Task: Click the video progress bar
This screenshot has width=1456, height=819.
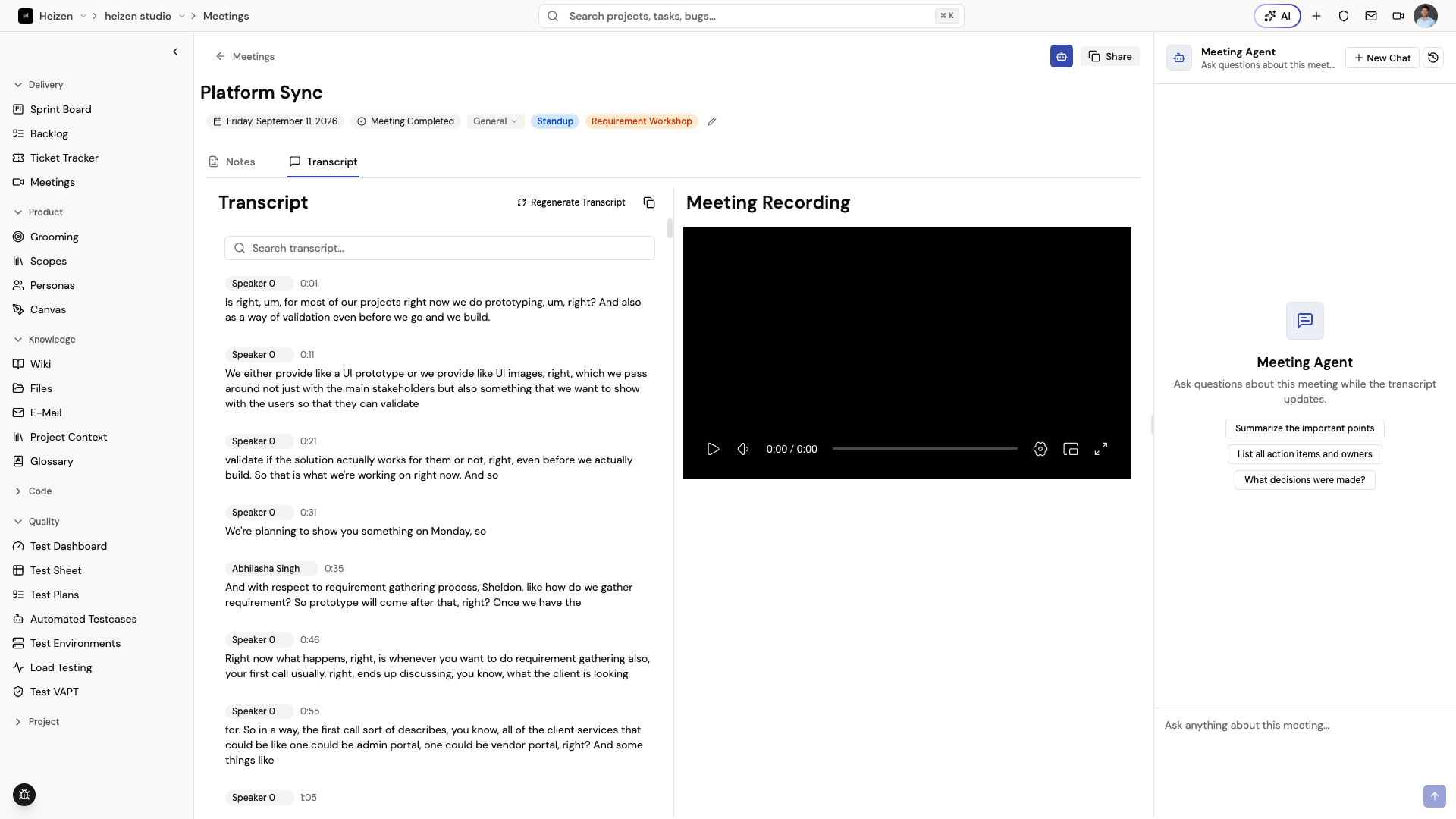Action: (x=925, y=449)
